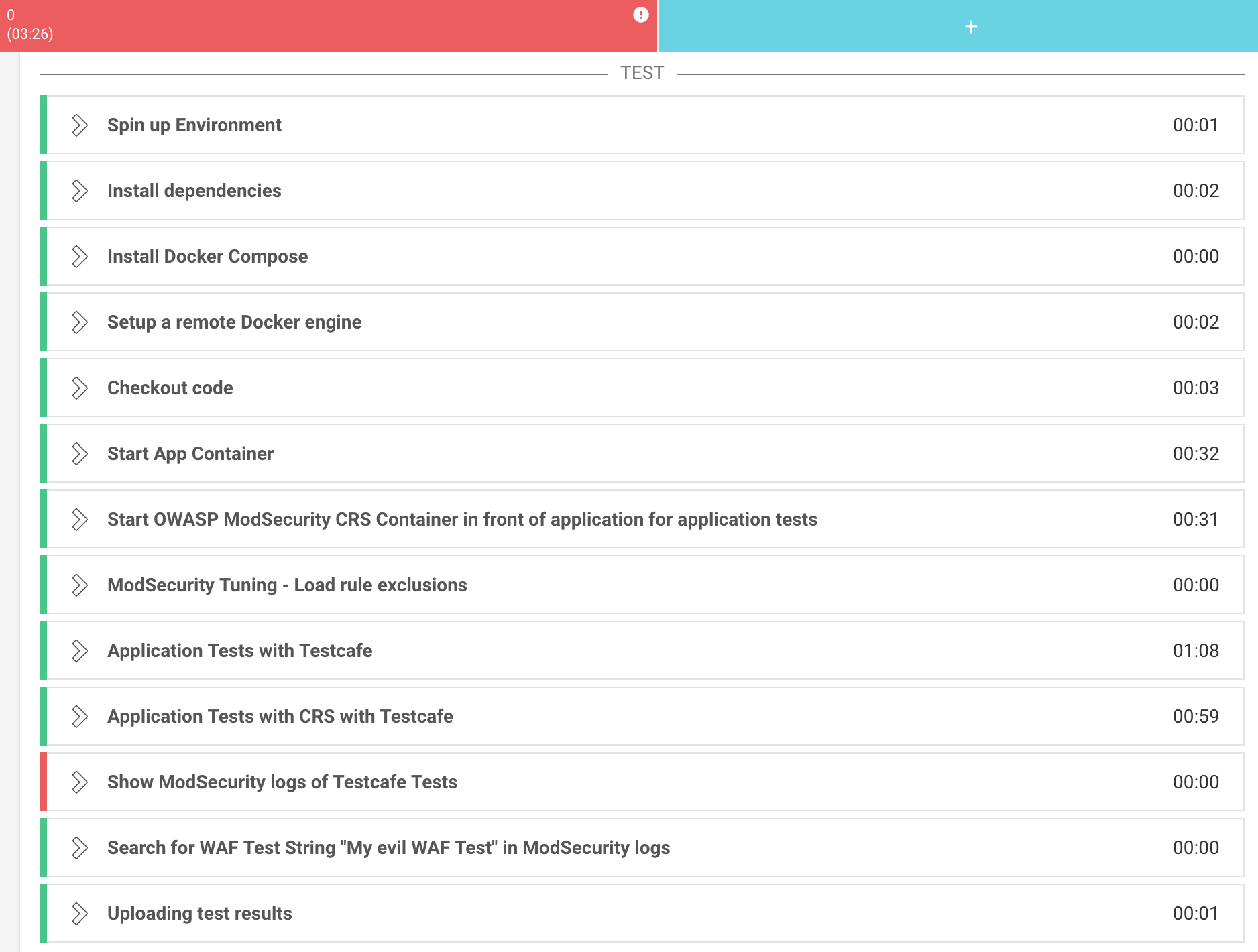Click chevron for ModSecurity Tuning rule exclusions
Screen dimensions: 1258x952
[x=80, y=585]
